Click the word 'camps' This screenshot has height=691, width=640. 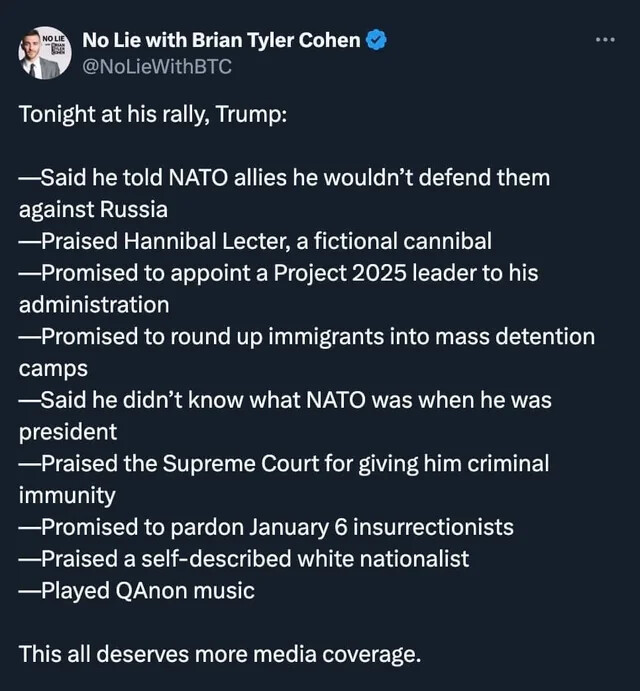point(53,369)
